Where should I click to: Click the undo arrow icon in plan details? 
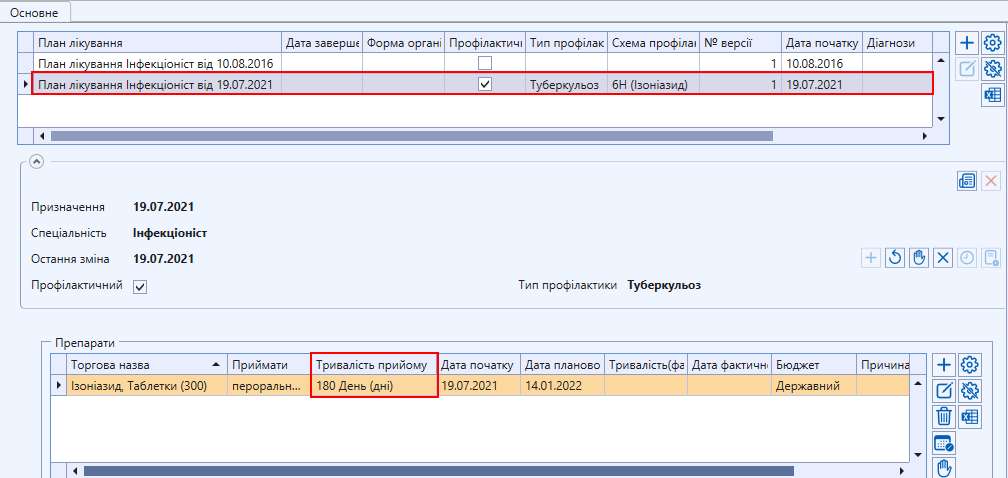coord(895,258)
